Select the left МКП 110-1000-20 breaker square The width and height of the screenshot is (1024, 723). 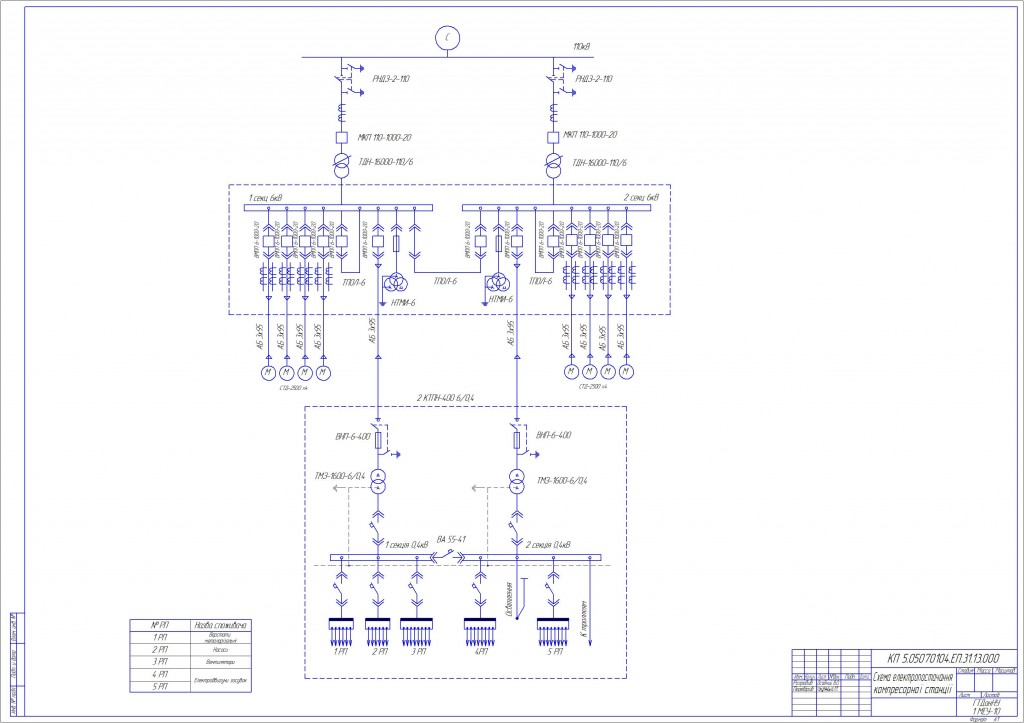342,138
